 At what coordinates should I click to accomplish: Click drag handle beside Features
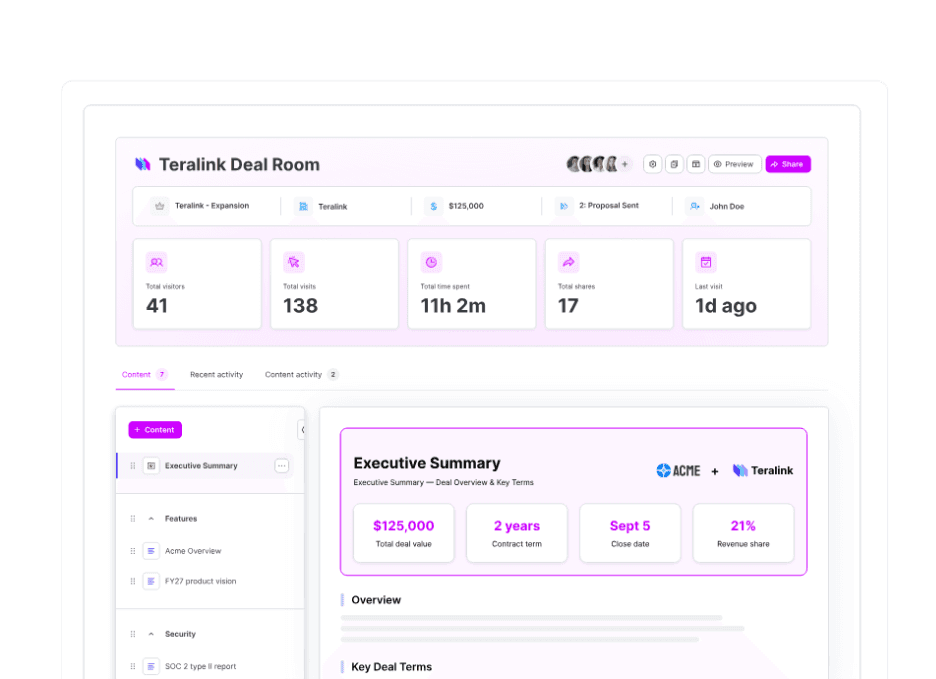(133, 519)
